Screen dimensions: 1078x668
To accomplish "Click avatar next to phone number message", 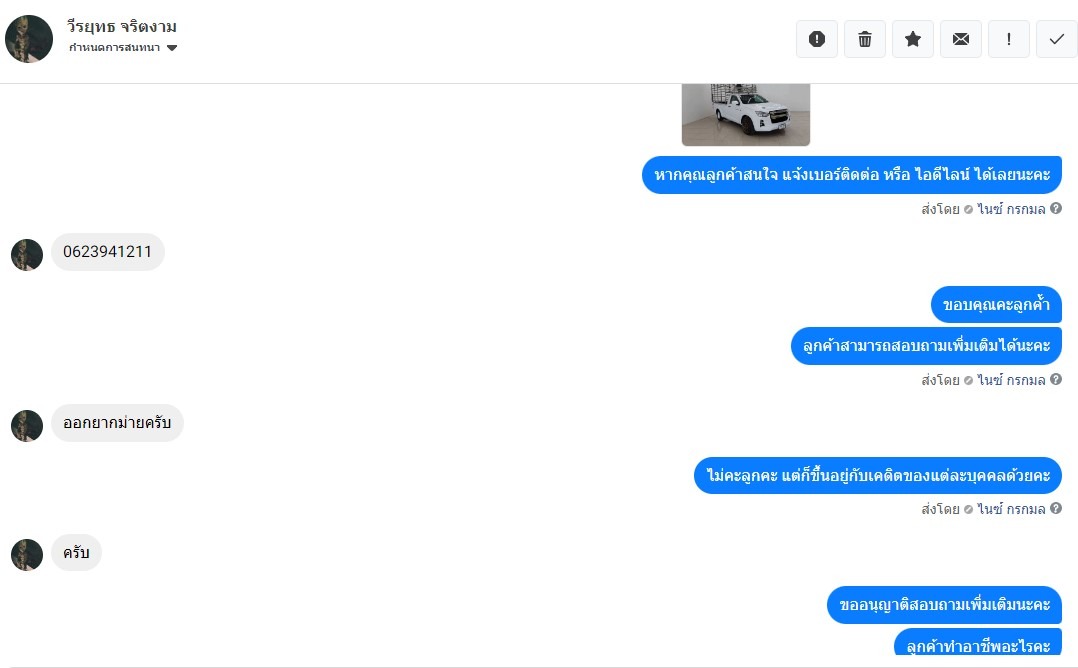I will click(27, 255).
